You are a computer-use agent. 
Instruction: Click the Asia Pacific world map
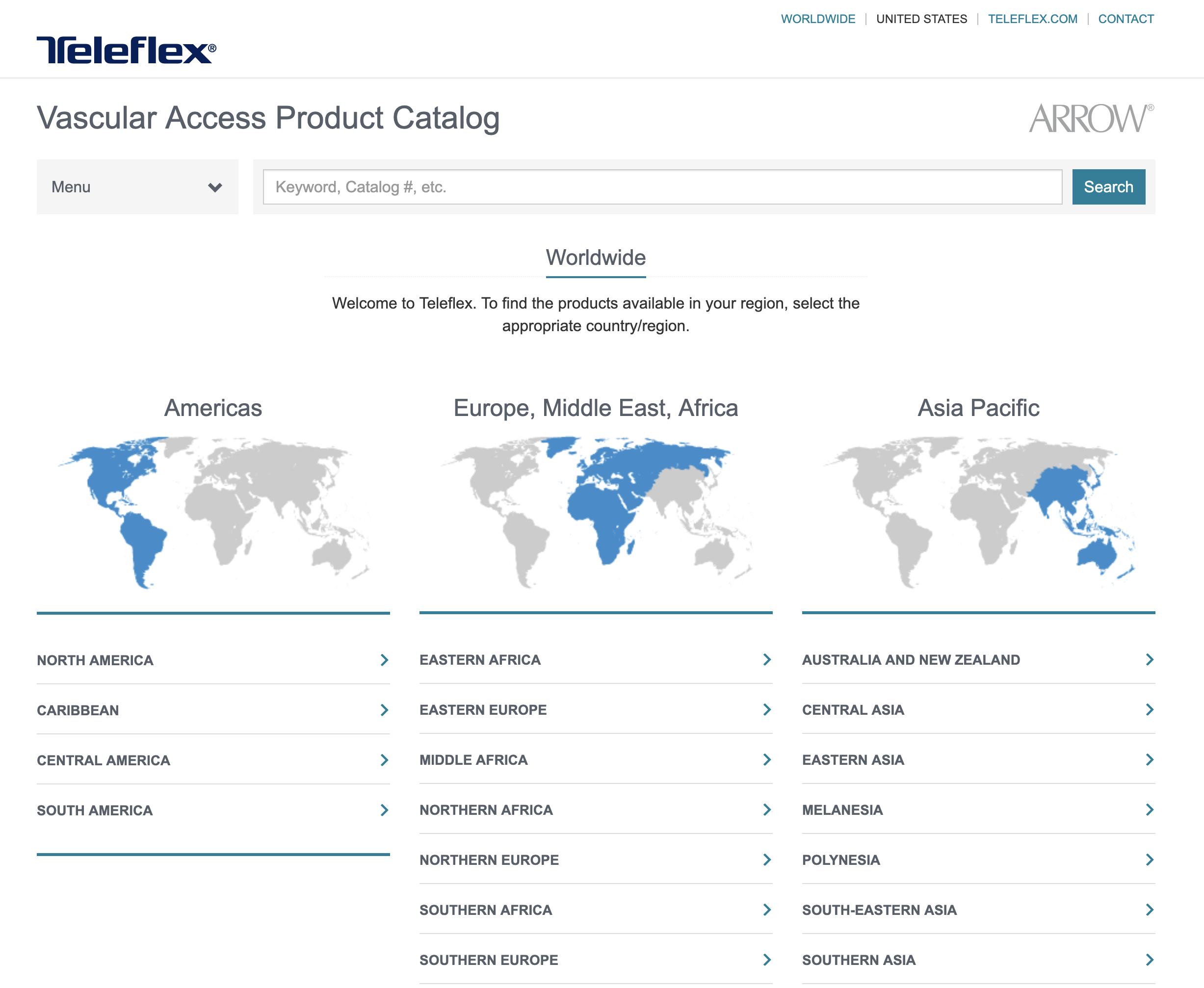(978, 512)
